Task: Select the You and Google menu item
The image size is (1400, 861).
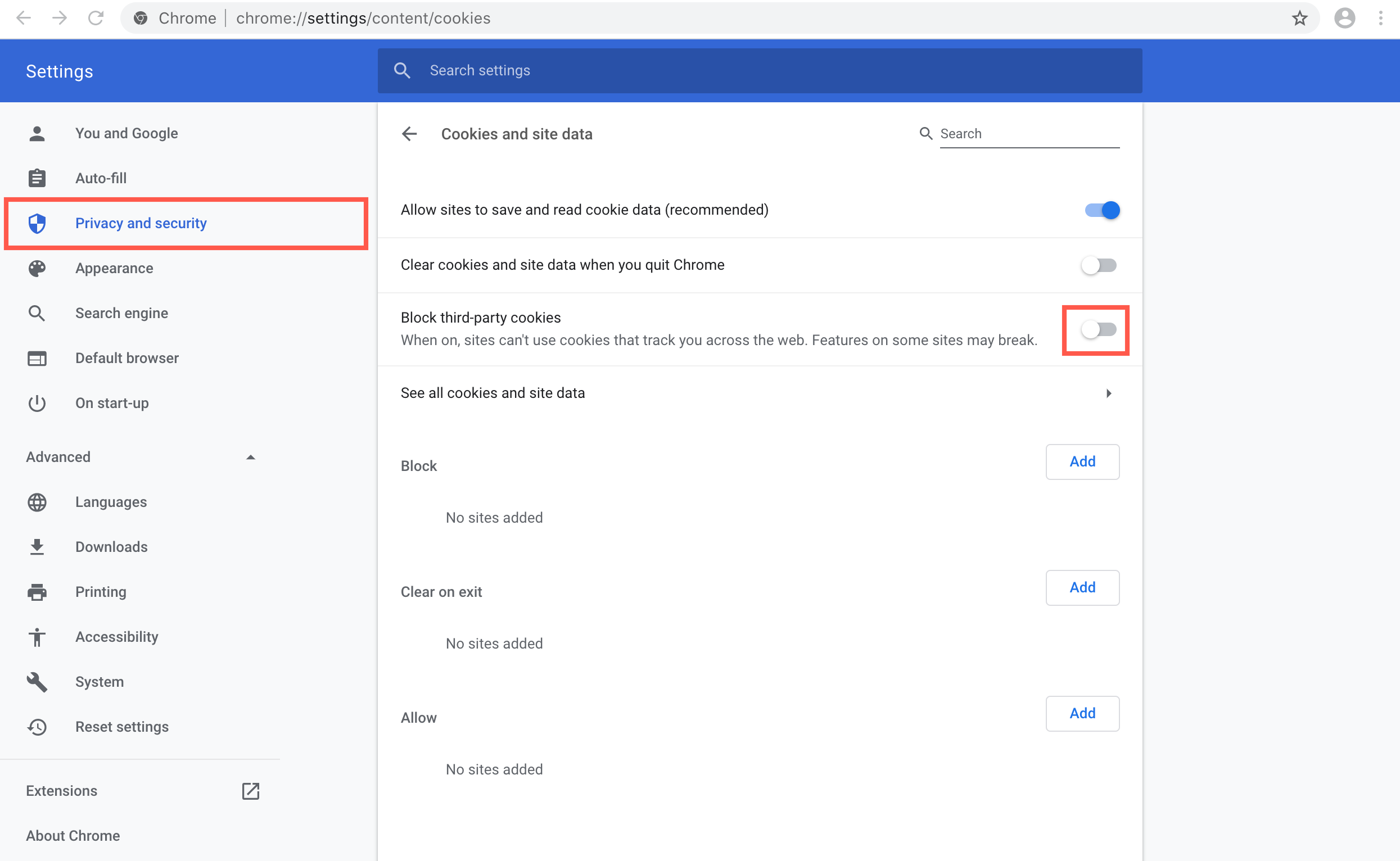Action: click(127, 133)
